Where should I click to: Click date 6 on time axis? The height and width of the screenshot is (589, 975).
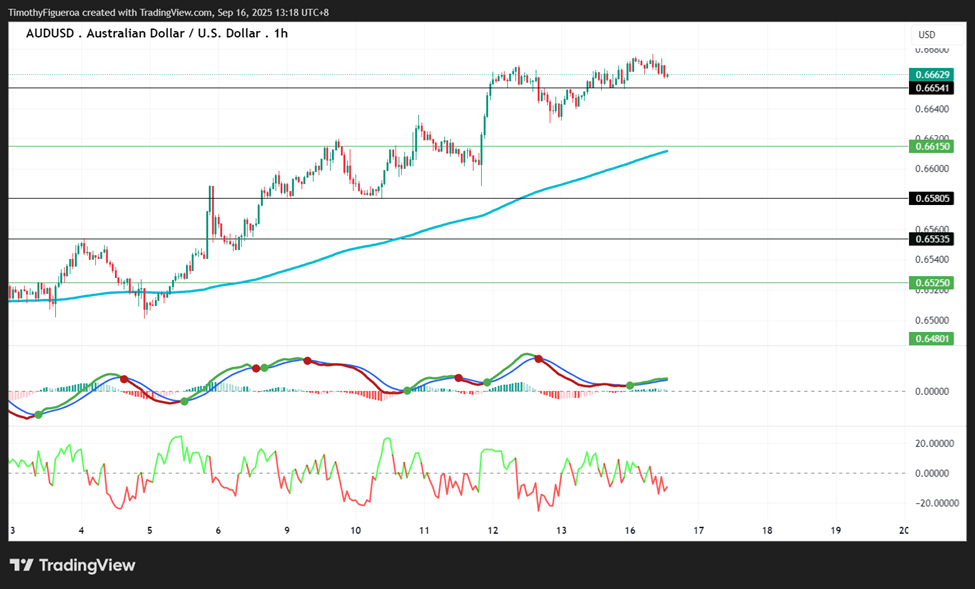tap(218, 531)
